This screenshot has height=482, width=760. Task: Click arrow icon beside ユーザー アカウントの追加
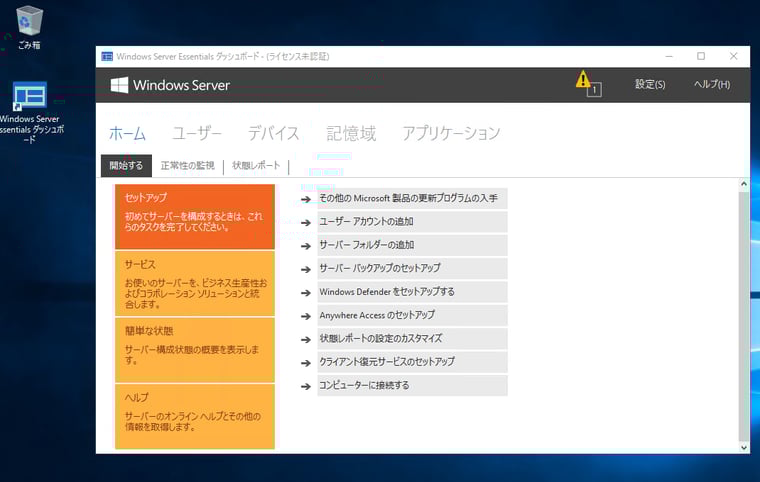[306, 222]
